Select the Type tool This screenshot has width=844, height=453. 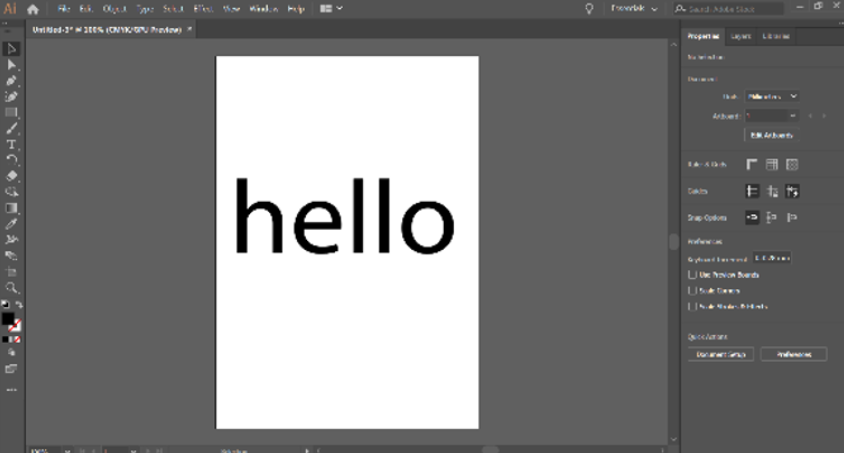click(11, 145)
